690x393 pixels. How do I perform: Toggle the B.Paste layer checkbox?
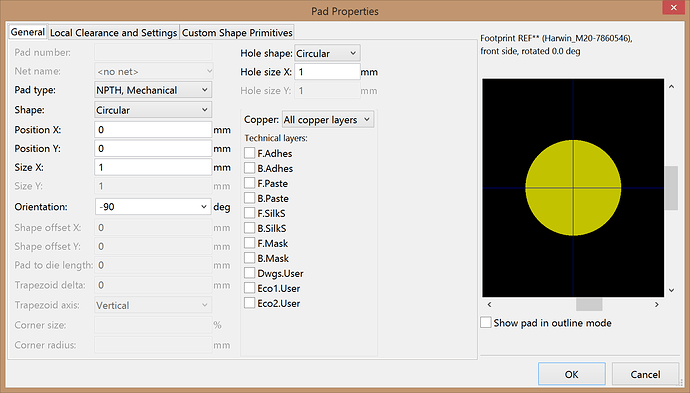[x=250, y=198]
